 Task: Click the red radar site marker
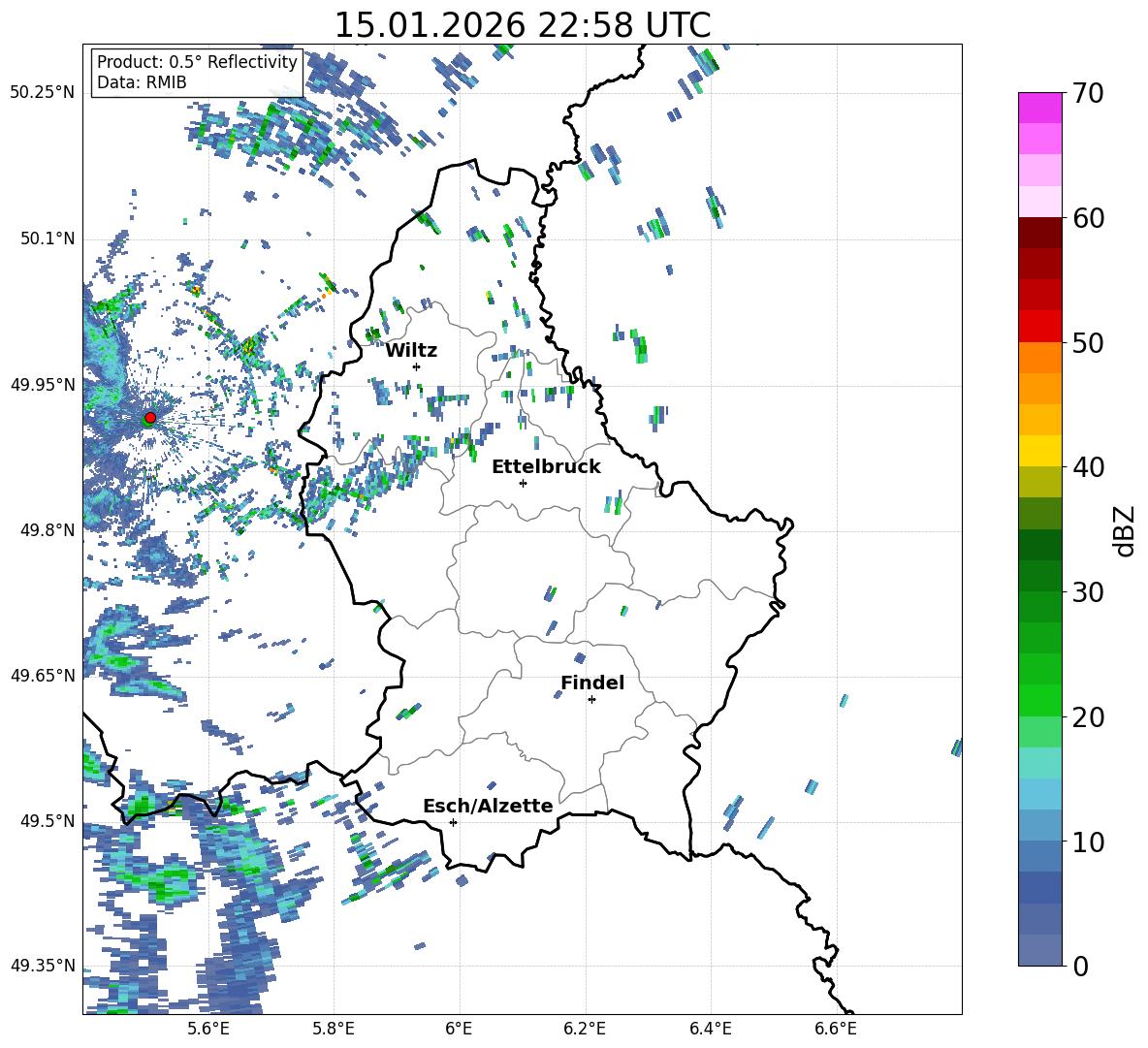(150, 417)
